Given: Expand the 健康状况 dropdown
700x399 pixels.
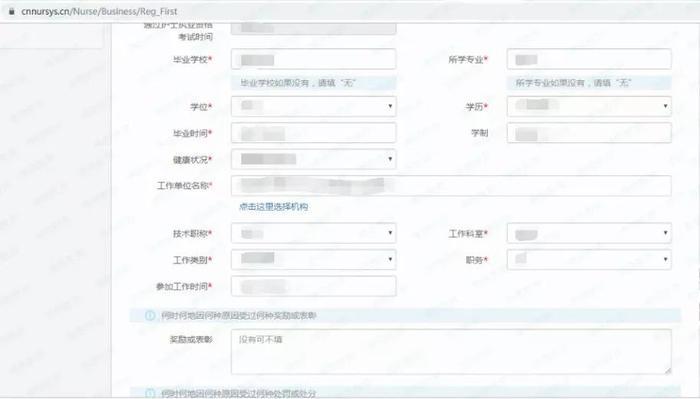Looking at the screenshot, I should click(x=313, y=159).
